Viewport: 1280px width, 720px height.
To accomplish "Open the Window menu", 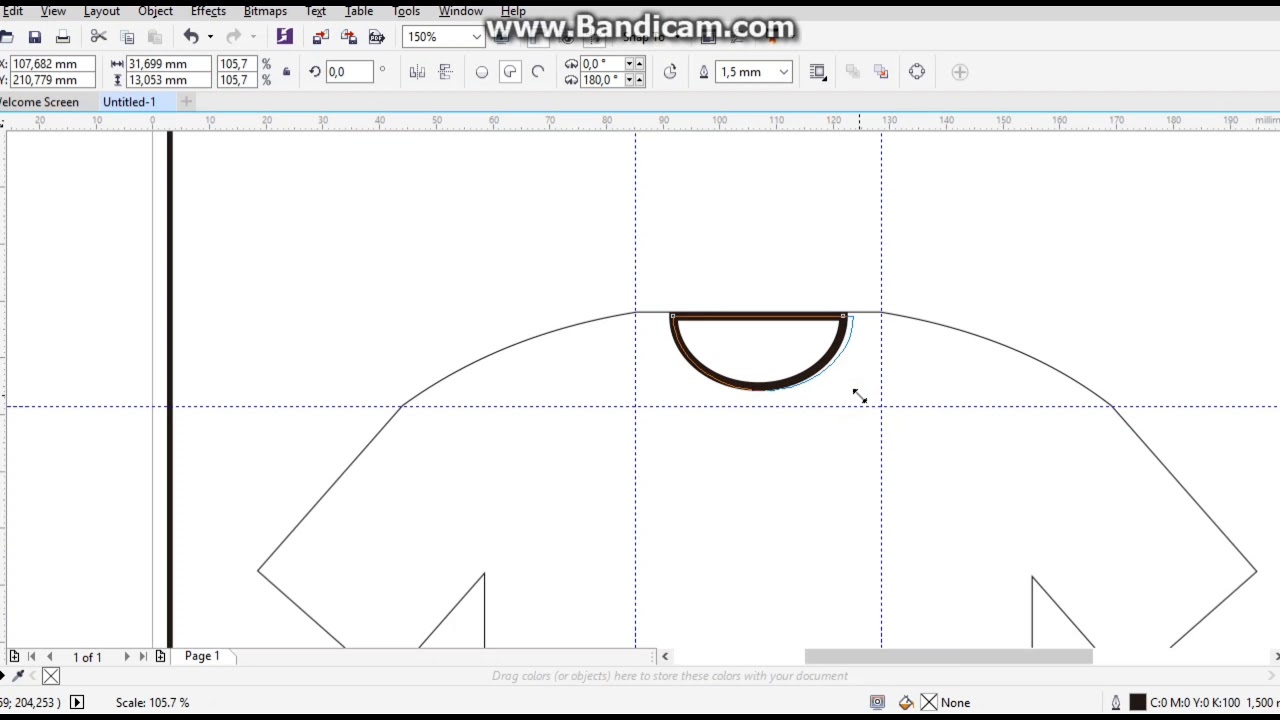I will pyautogui.click(x=460, y=11).
